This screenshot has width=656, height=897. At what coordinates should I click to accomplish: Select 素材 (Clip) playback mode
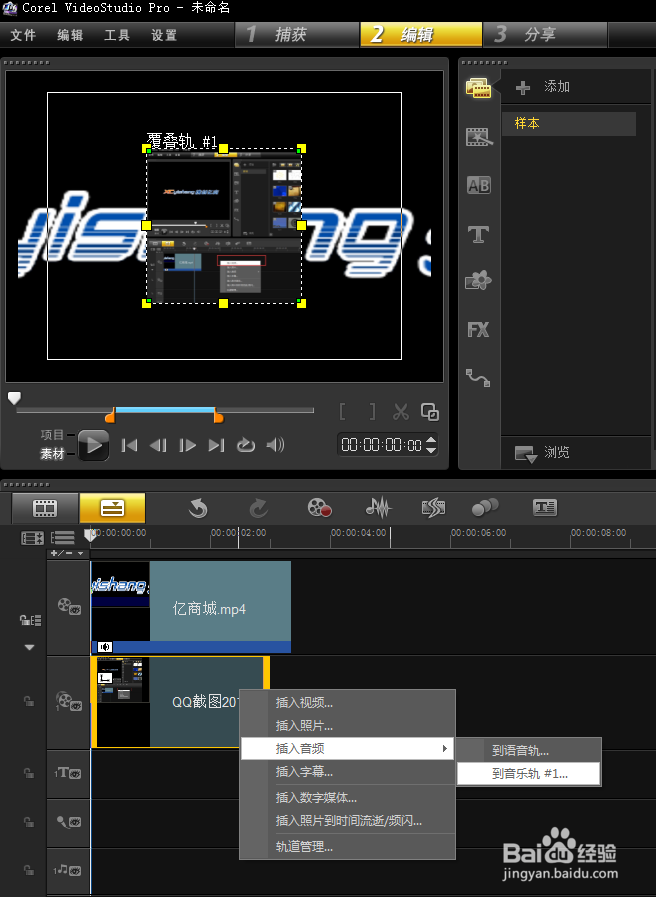52,454
